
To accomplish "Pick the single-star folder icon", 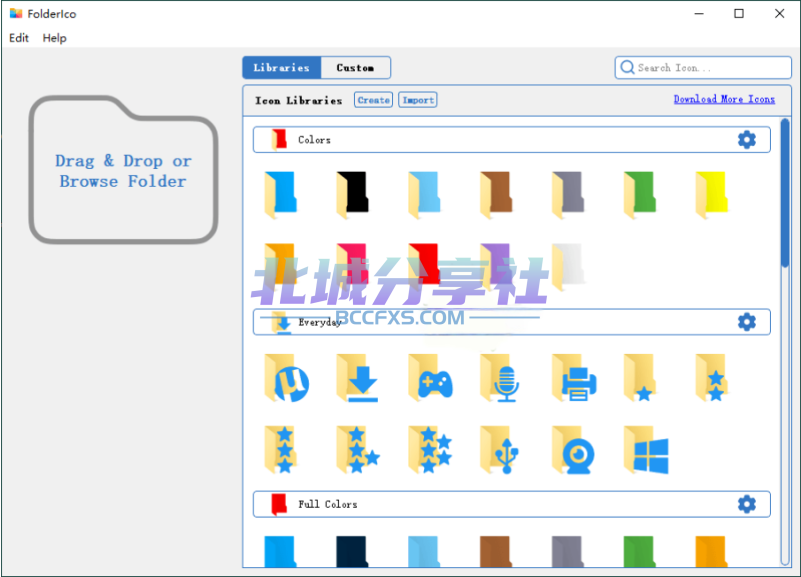I will tap(640, 378).
